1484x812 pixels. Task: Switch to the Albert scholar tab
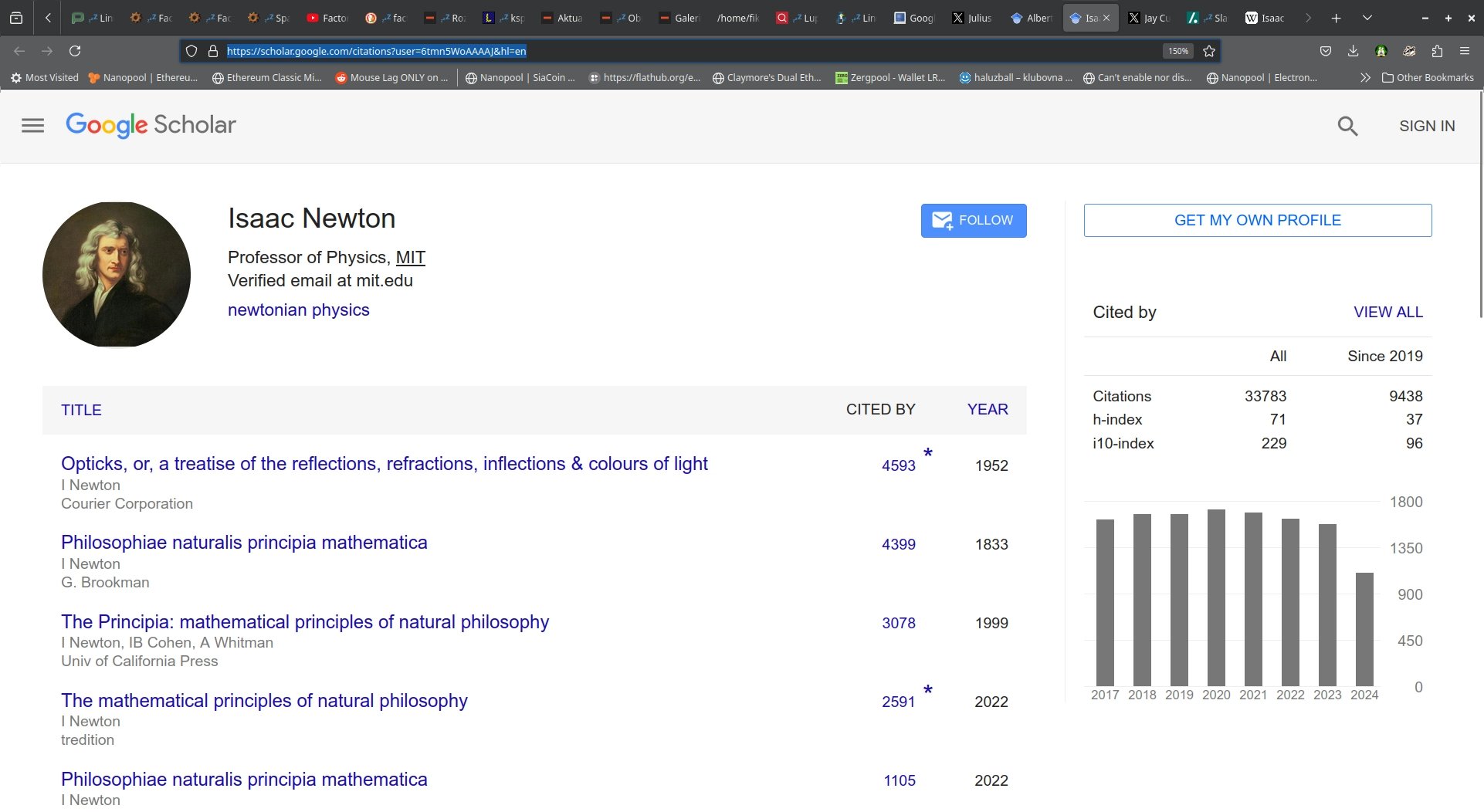click(1032, 18)
